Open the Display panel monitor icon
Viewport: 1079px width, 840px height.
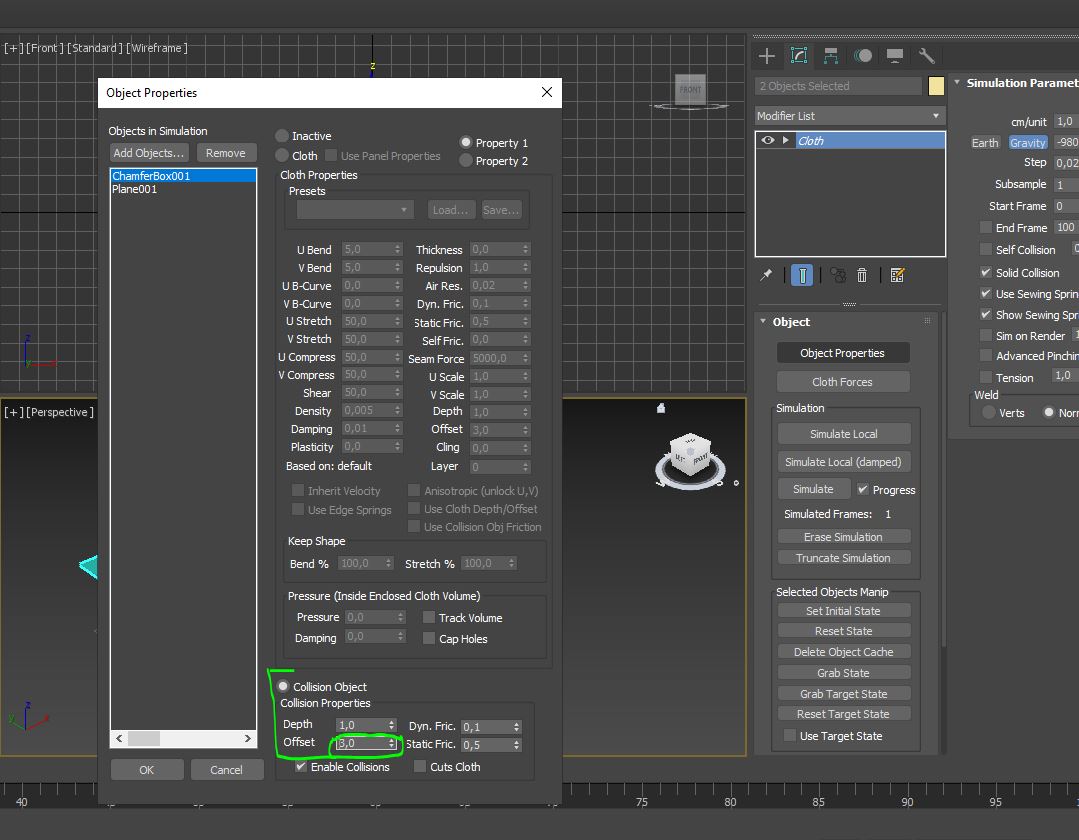coord(895,56)
